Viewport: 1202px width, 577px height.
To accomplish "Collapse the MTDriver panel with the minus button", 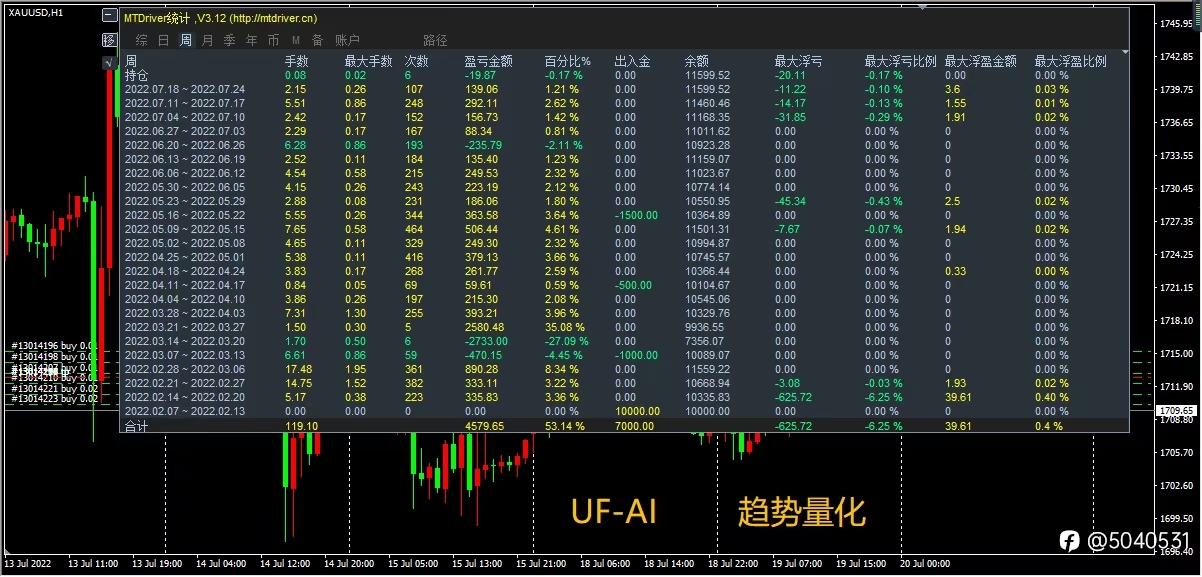I will coord(110,17).
